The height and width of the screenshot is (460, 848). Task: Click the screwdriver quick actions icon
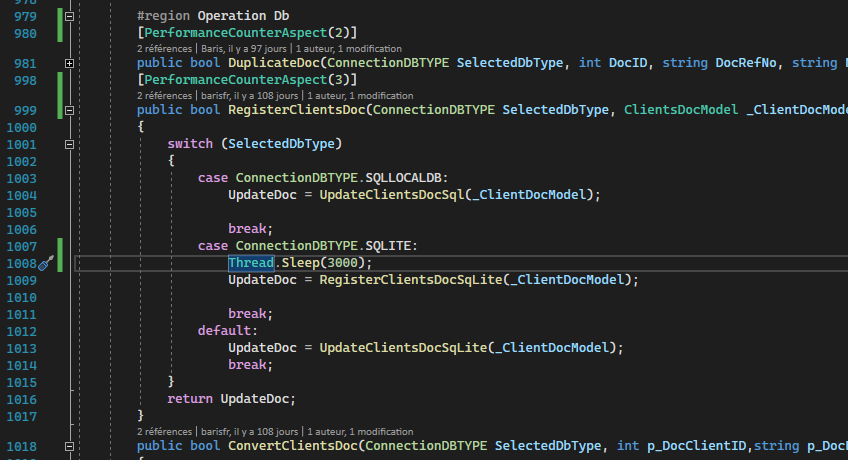46,263
